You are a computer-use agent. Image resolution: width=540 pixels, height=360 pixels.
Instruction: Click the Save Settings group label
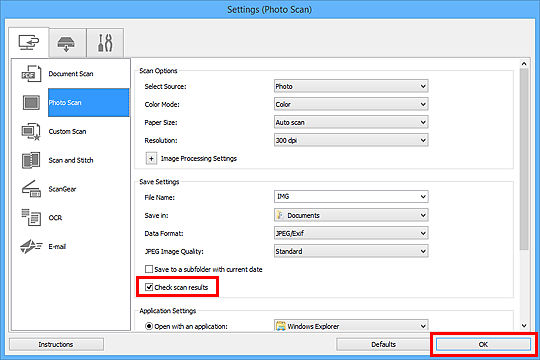pos(159,182)
